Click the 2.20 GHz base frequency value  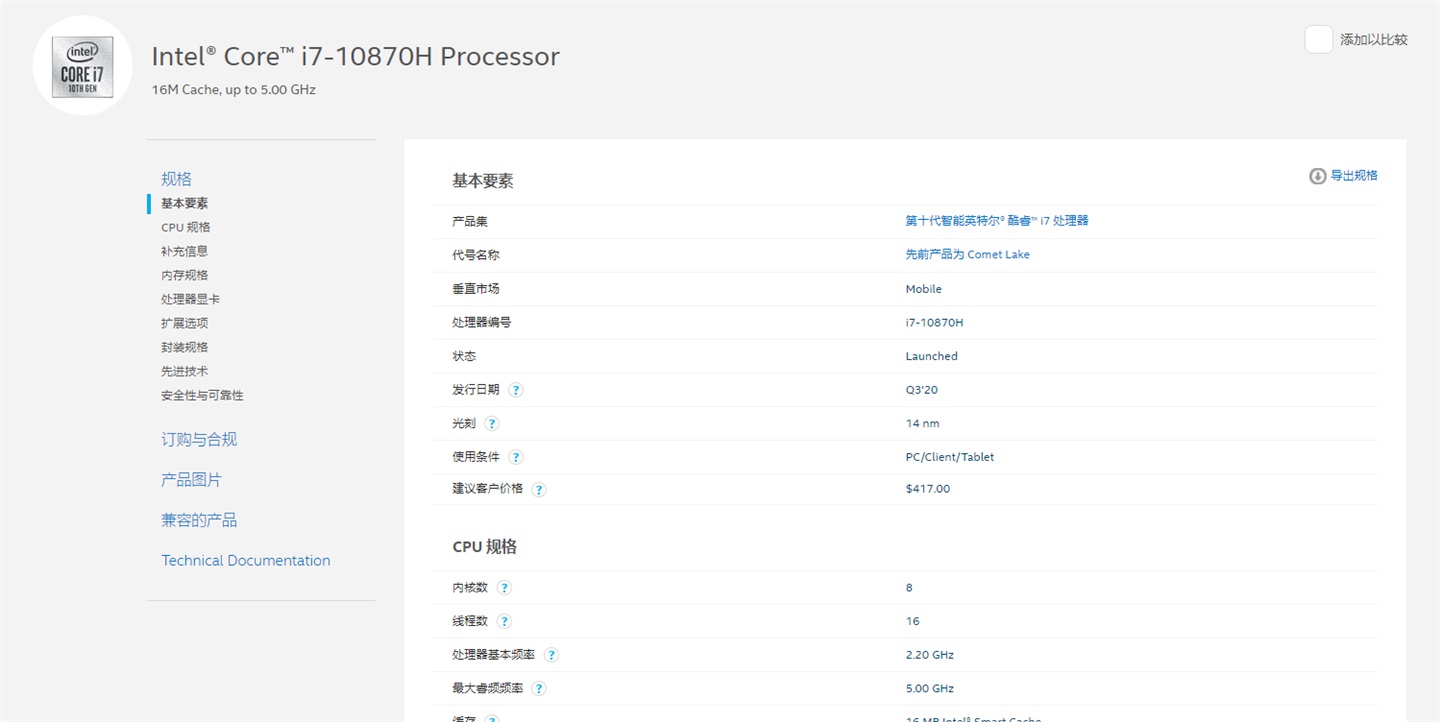930,655
